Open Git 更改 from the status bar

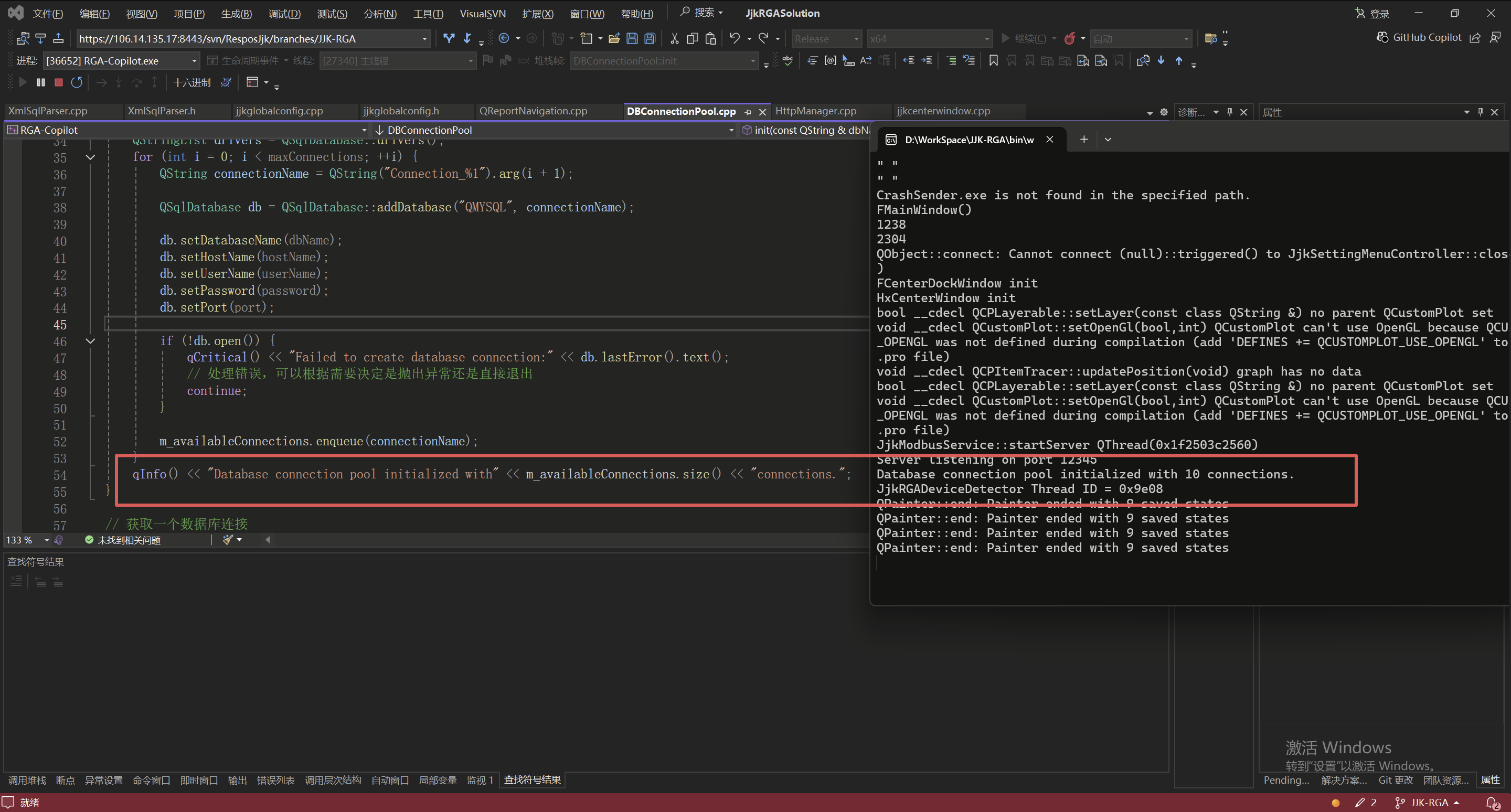click(x=1396, y=780)
